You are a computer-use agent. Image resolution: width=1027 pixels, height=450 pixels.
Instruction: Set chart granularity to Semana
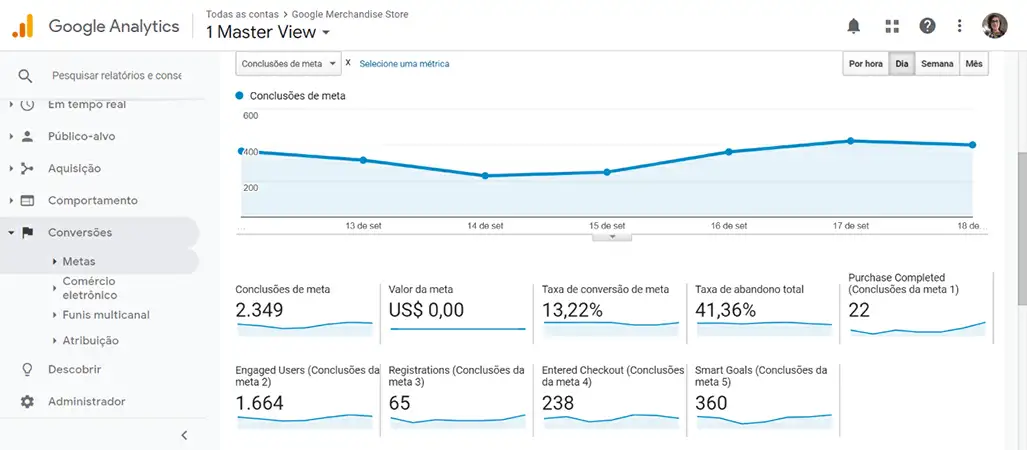pyautogui.click(x=937, y=64)
